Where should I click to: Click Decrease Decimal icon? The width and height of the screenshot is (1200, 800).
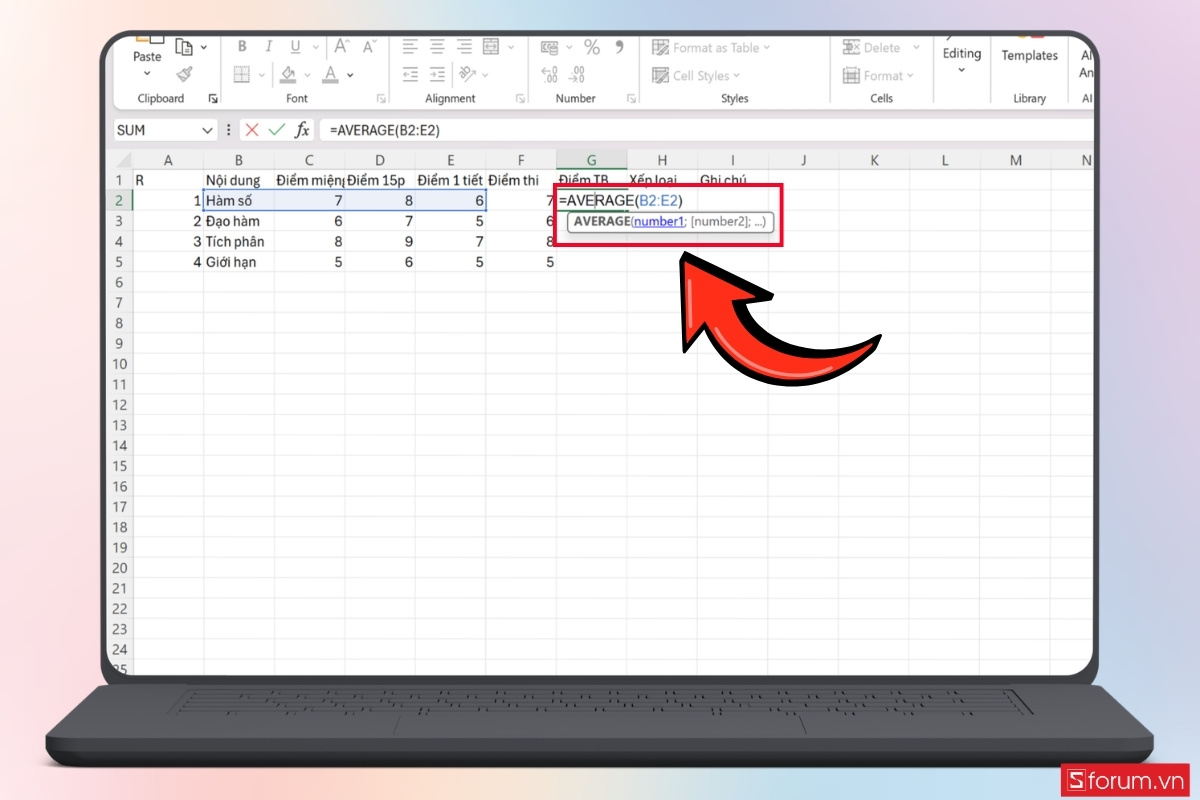[x=577, y=75]
